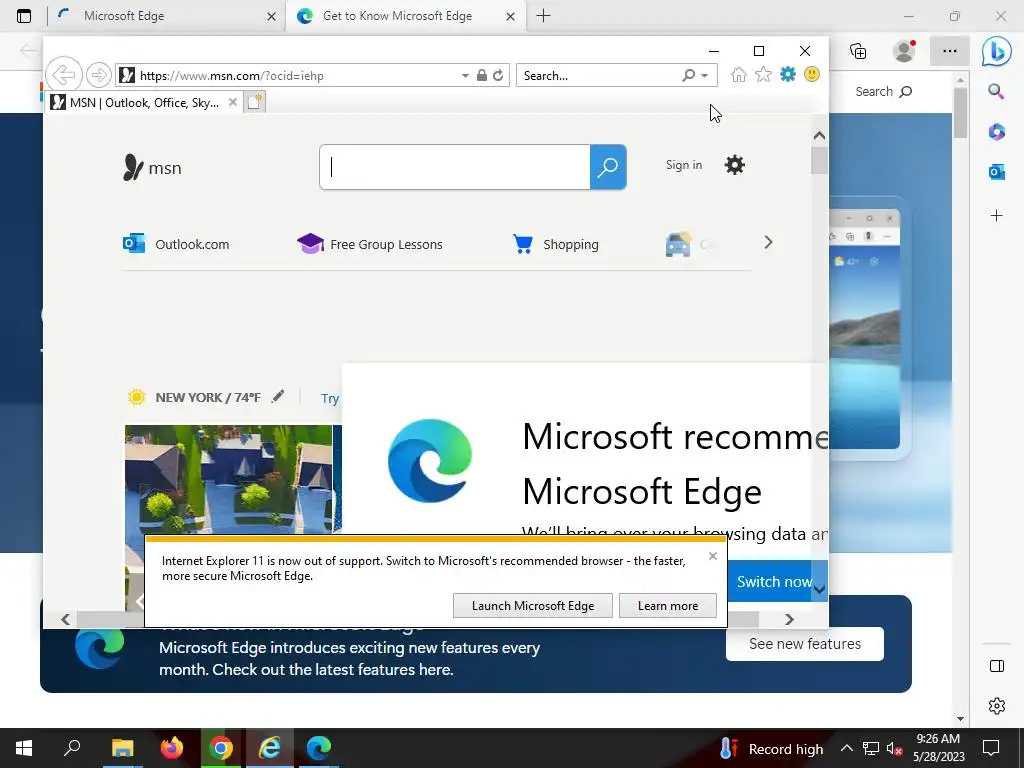Click the Learn more button
Viewport: 1024px width, 768px height.
tap(667, 605)
